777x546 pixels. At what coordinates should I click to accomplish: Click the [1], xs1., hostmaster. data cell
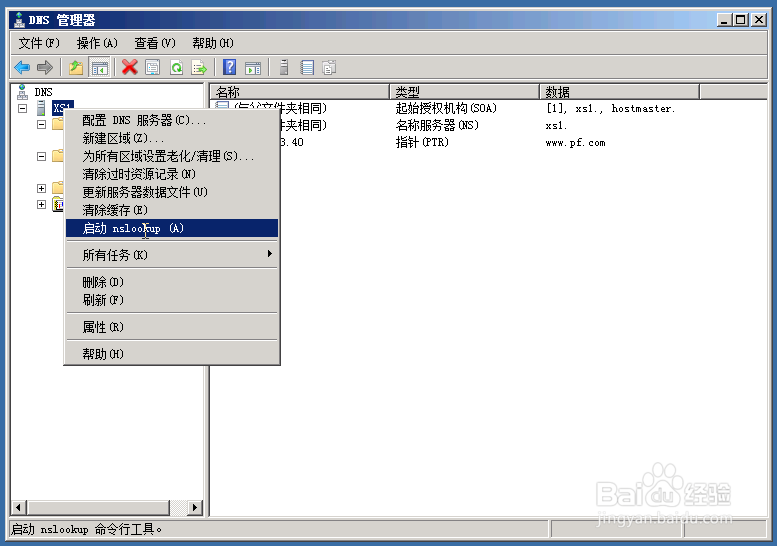(610, 109)
